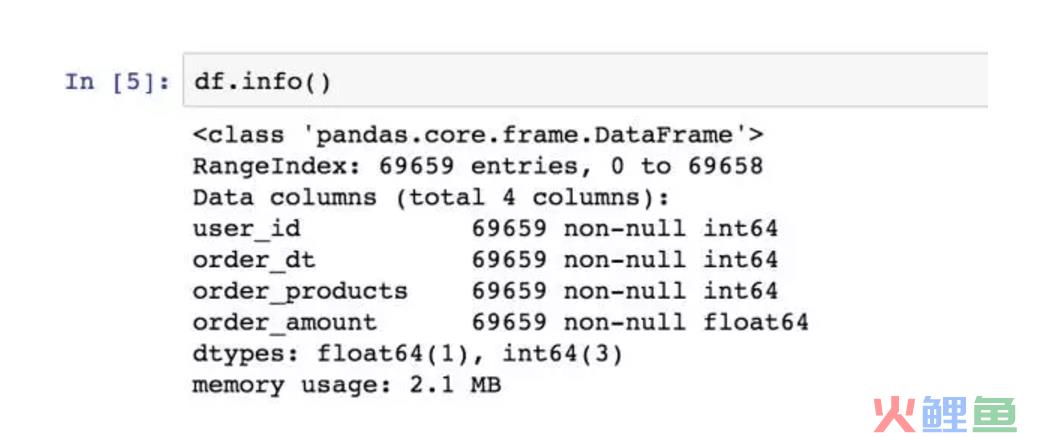
Task: Click float64 dtype in order_amount row
Action: pos(756,323)
